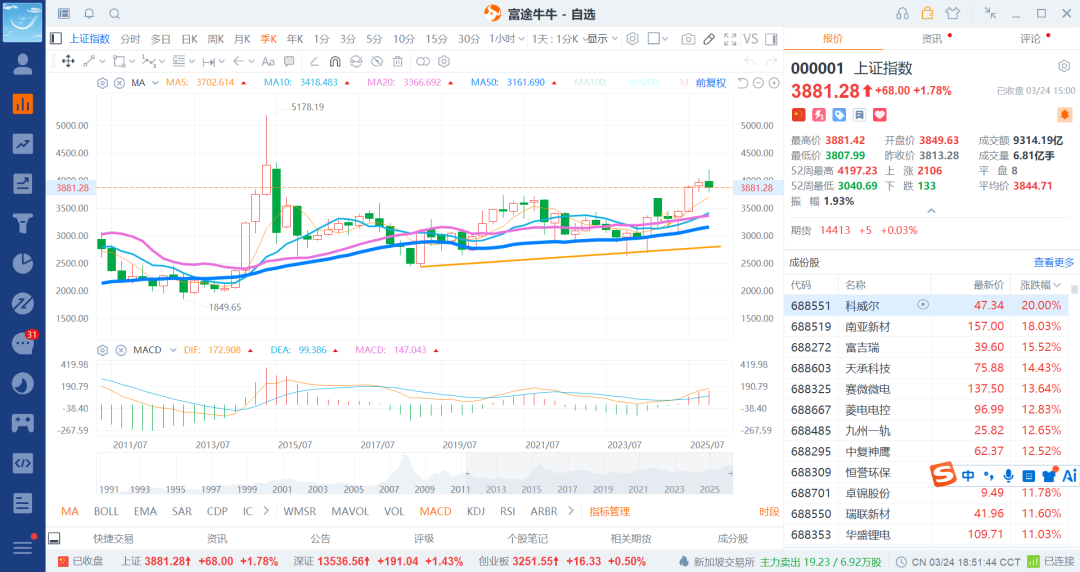The height and width of the screenshot is (572, 1080).
Task: Enter fullscreen chart mode
Action: pyautogui.click(x=730, y=39)
